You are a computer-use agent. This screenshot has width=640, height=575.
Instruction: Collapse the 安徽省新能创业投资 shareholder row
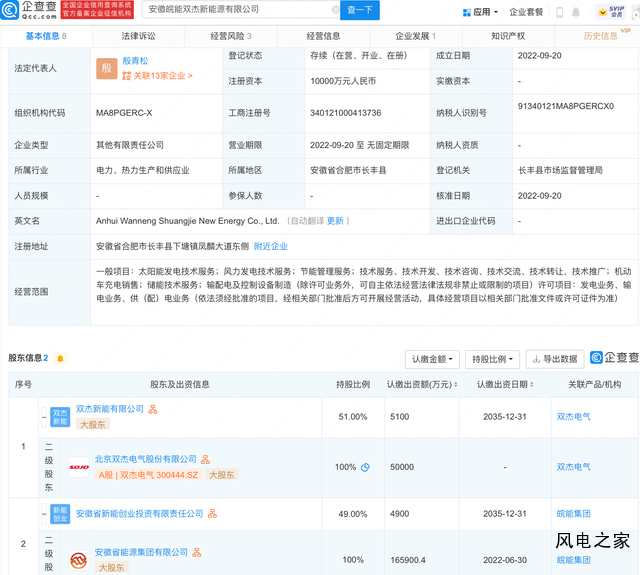(x=44, y=514)
